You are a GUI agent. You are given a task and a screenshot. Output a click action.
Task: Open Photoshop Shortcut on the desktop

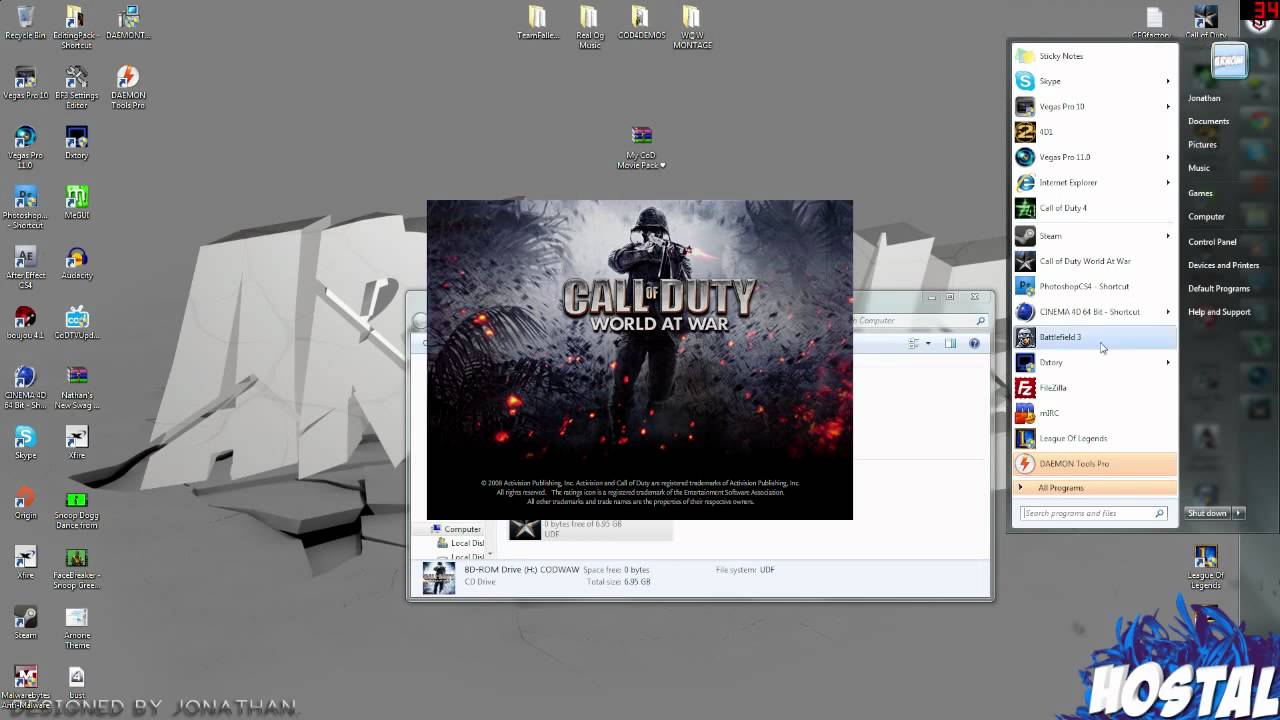[x=25, y=207]
